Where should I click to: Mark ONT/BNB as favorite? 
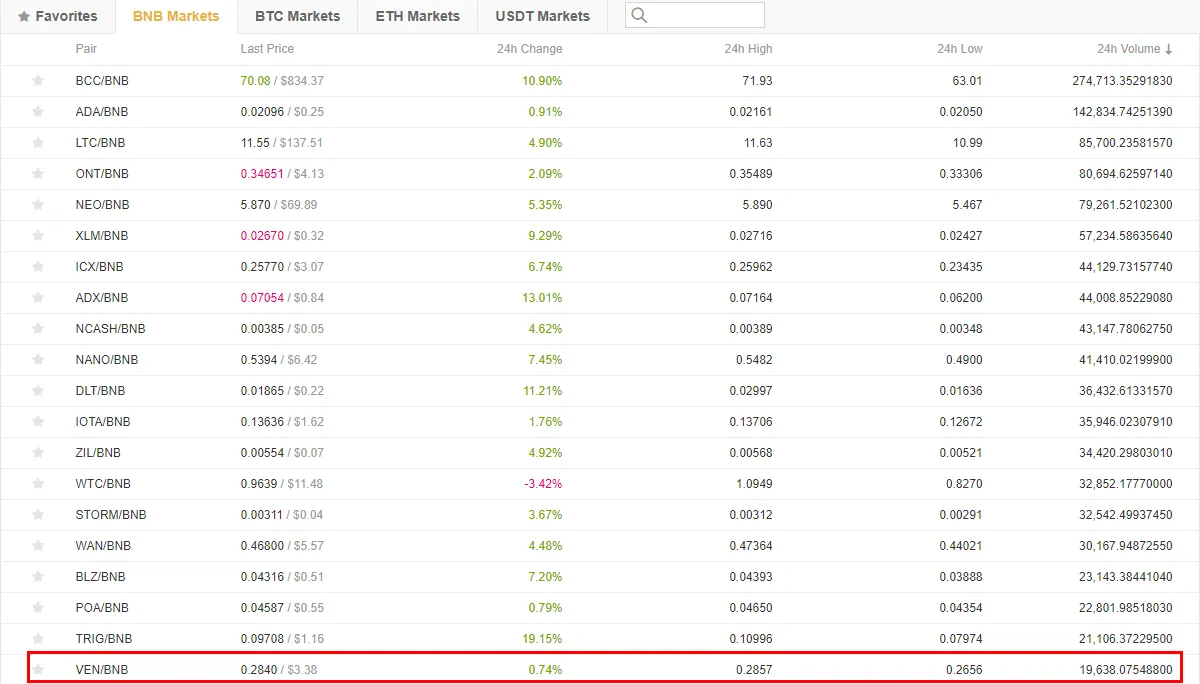[x=38, y=174]
